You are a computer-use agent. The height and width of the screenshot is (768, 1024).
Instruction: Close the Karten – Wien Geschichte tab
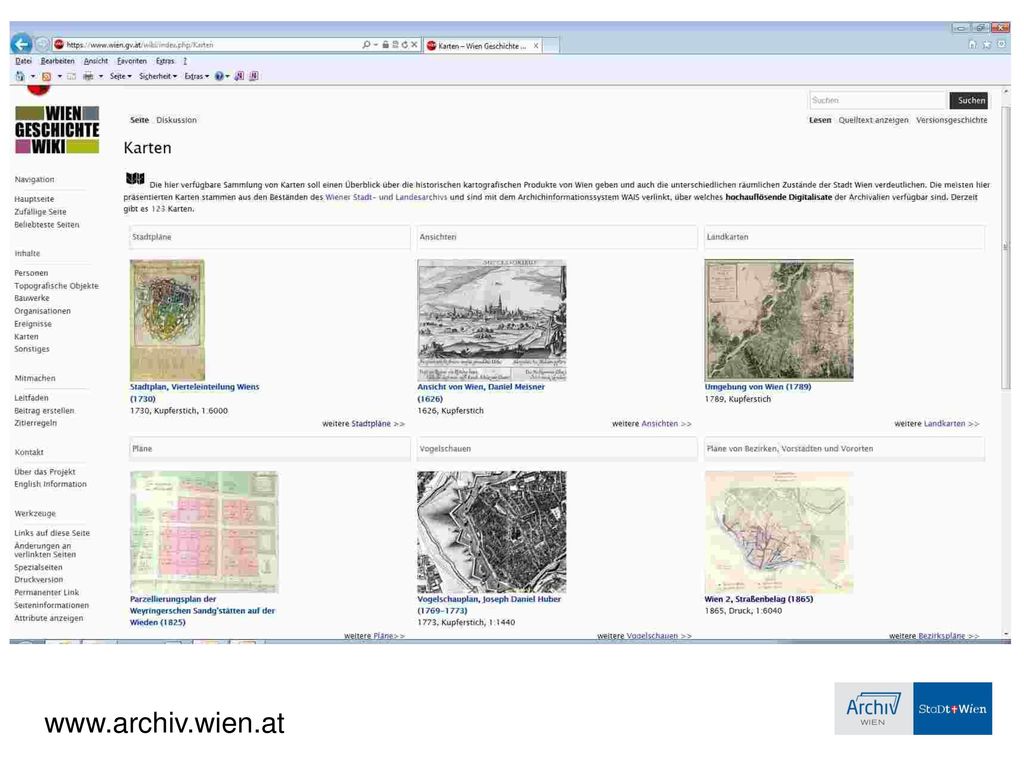coord(536,46)
